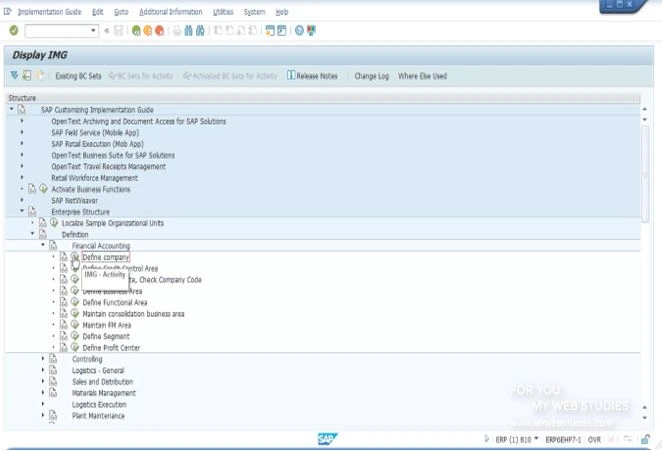Open the Additional Information menu
Screen dimensions: 662x451
169,12
